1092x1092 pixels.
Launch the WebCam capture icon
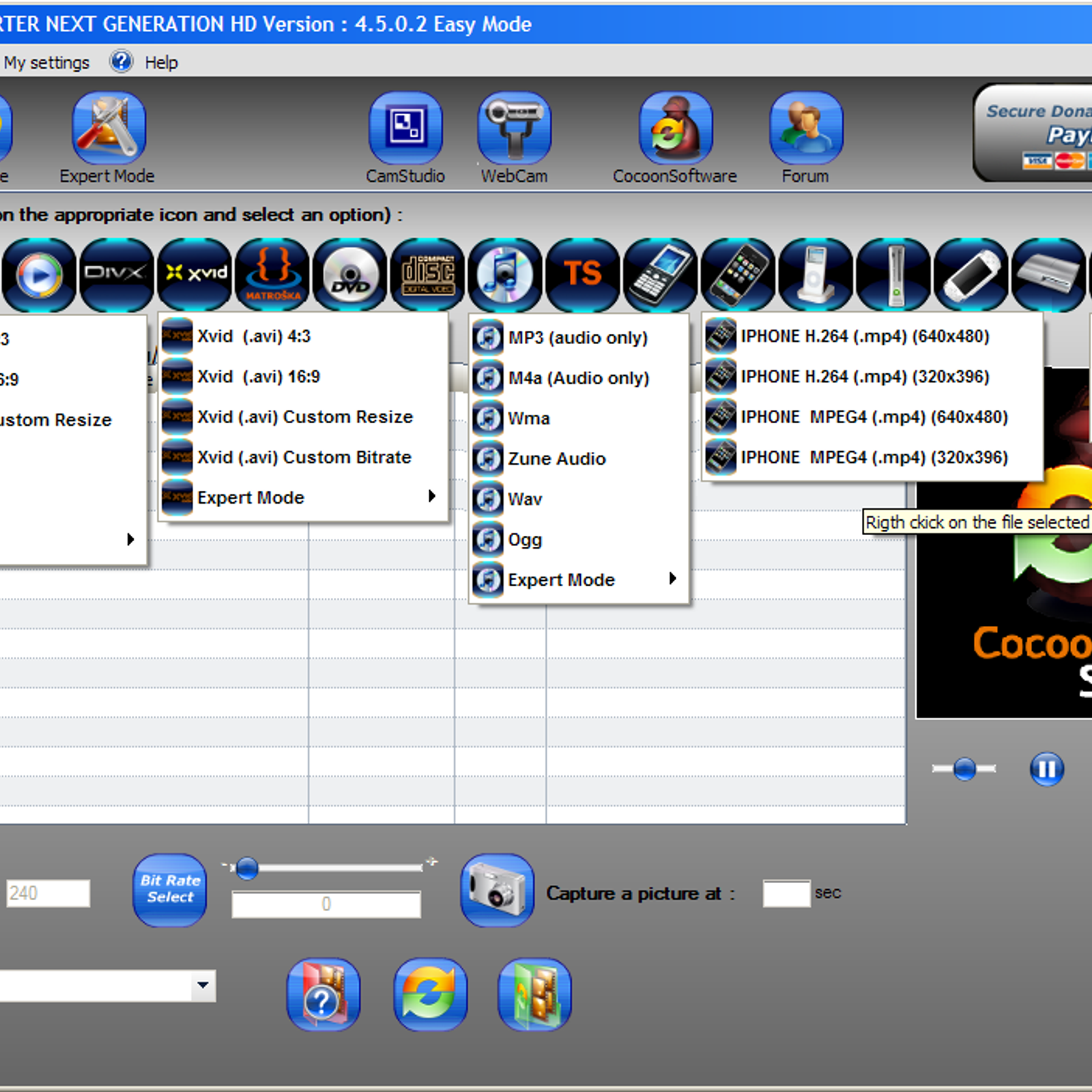point(514,128)
